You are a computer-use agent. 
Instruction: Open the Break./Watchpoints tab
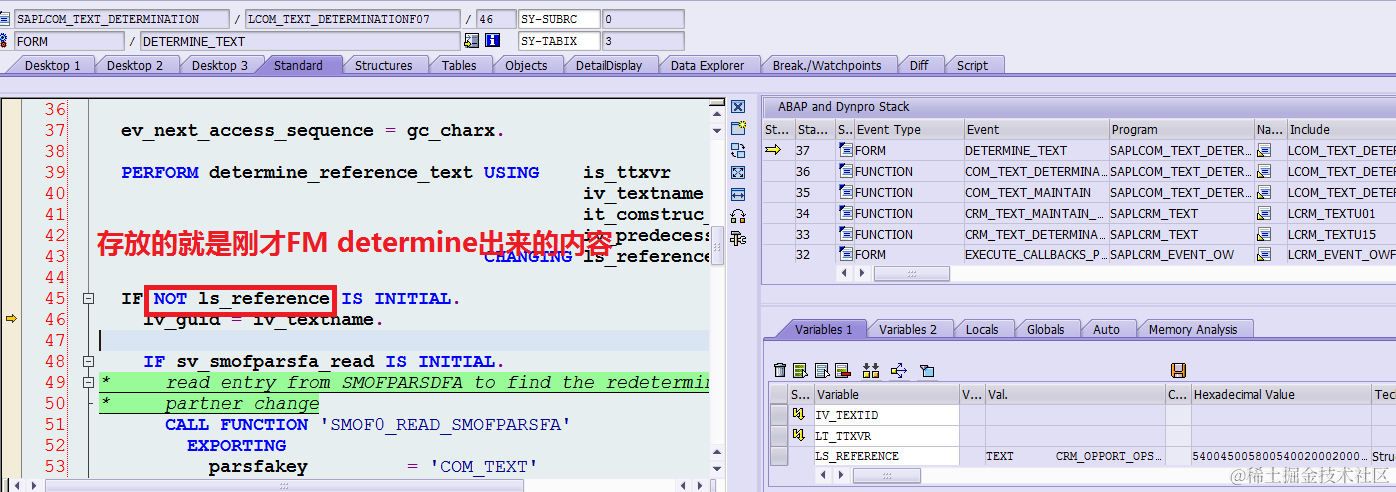pyautogui.click(x=827, y=65)
